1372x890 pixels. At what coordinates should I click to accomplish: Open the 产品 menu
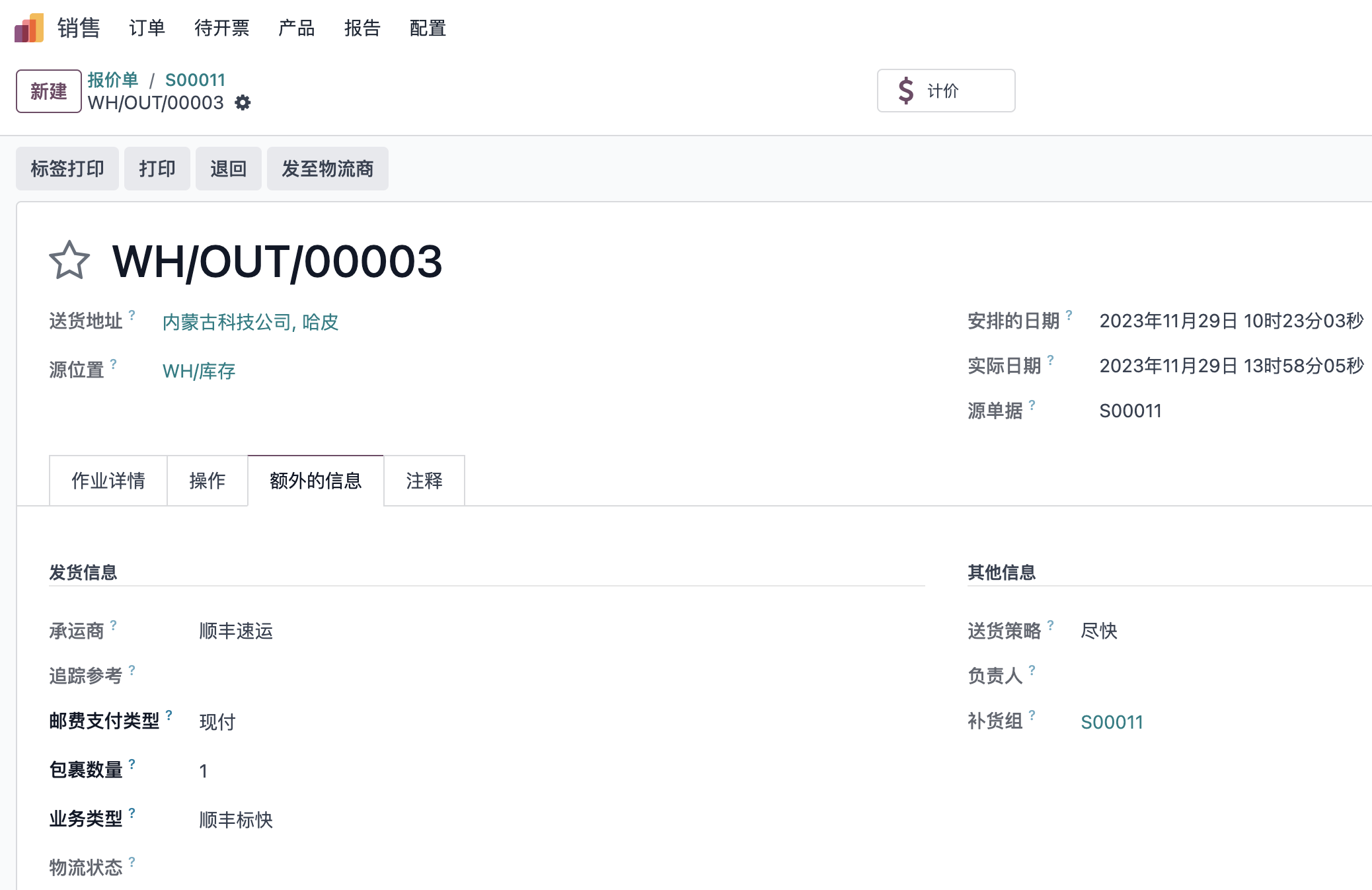click(x=296, y=28)
